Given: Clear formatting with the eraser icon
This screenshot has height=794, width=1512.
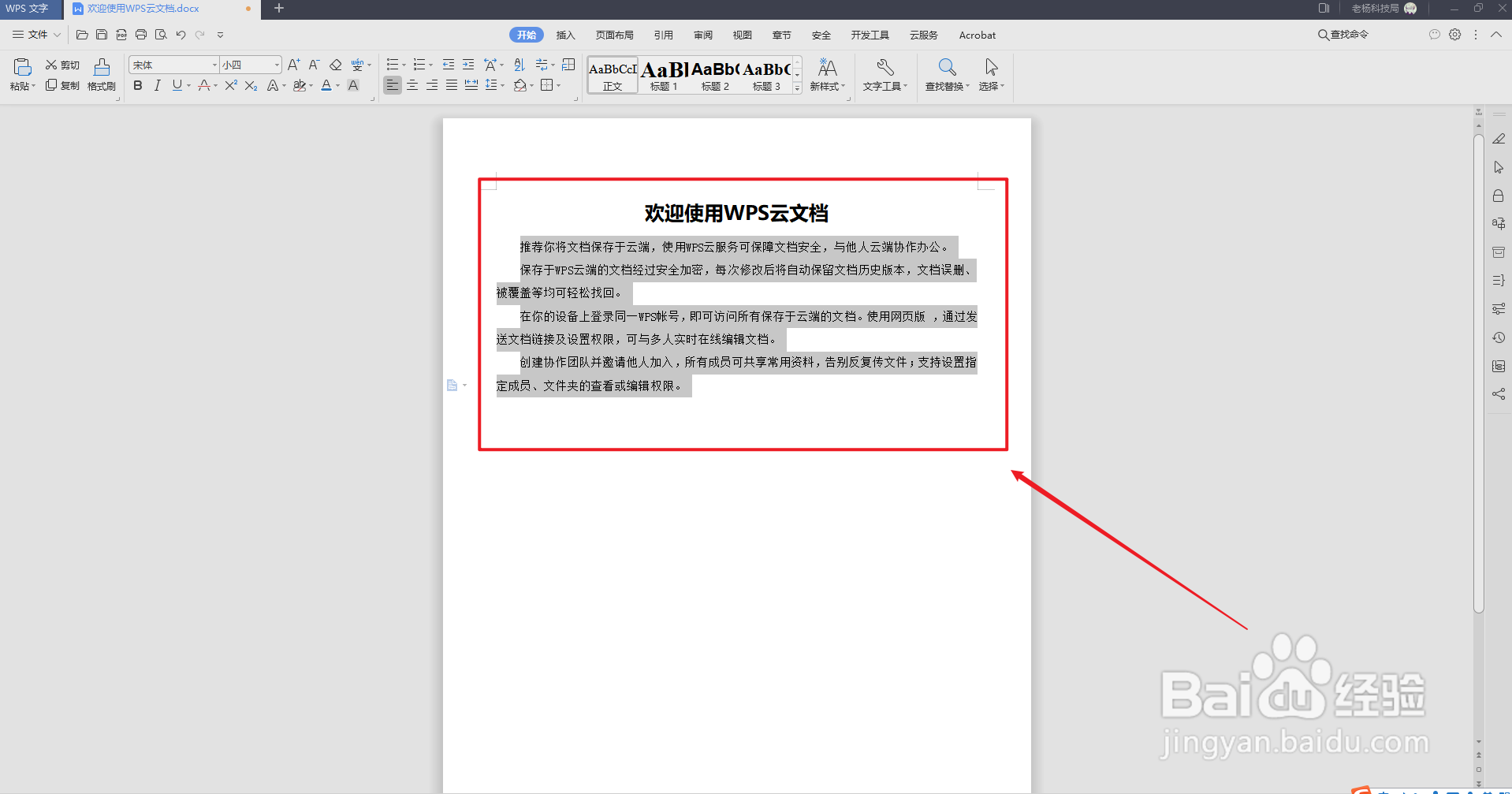Looking at the screenshot, I should [x=335, y=65].
